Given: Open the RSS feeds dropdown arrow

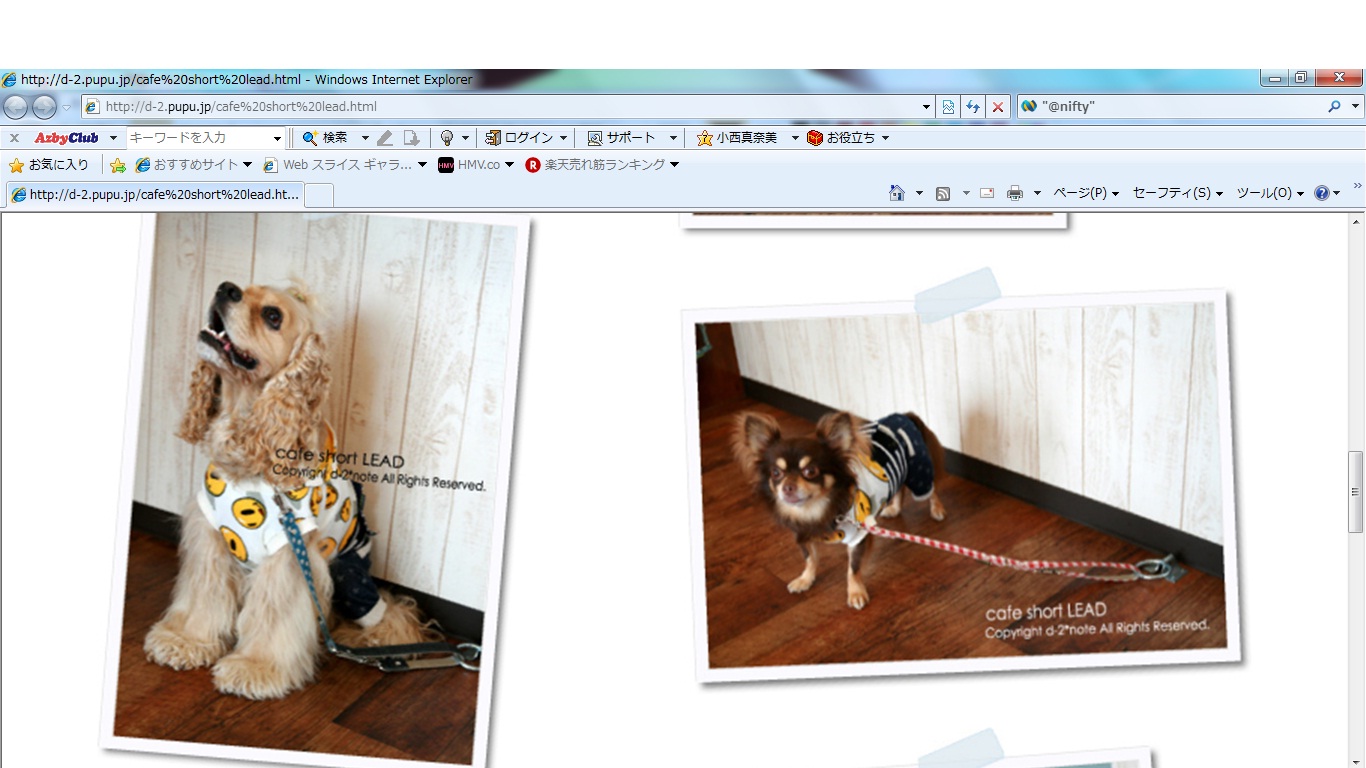Looking at the screenshot, I should (966, 193).
